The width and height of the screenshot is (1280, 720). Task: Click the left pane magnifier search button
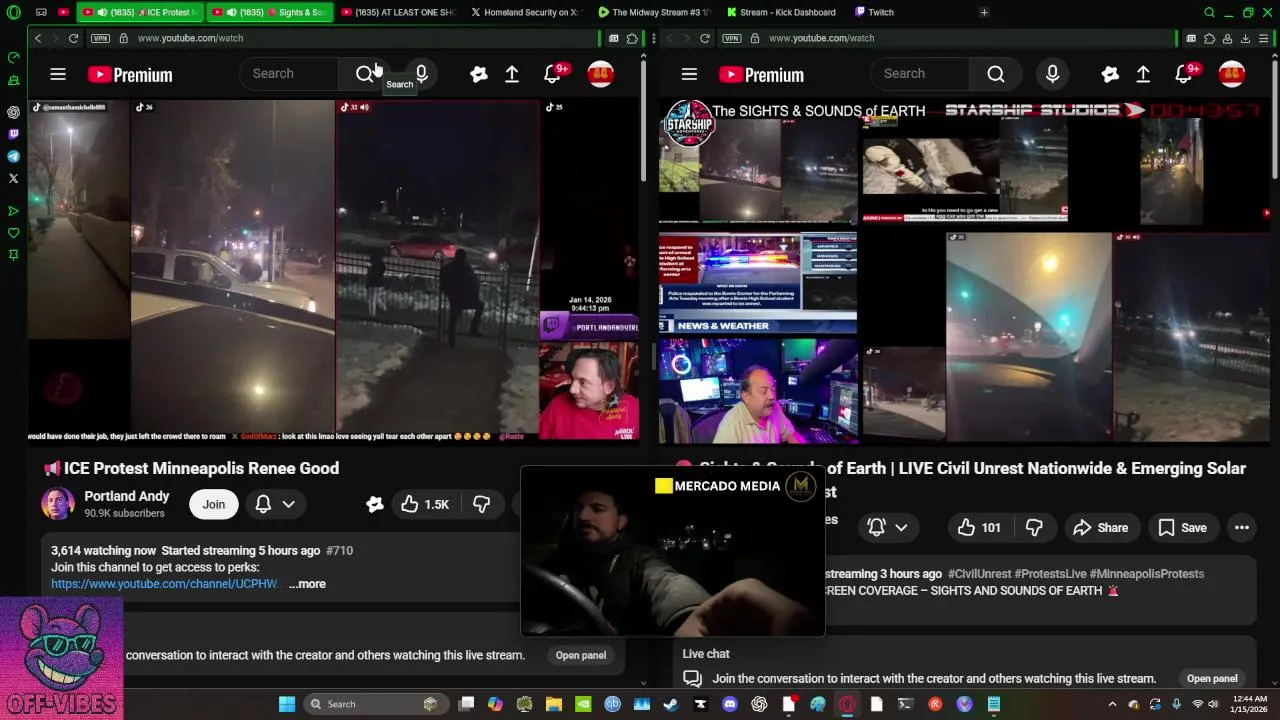(x=365, y=74)
